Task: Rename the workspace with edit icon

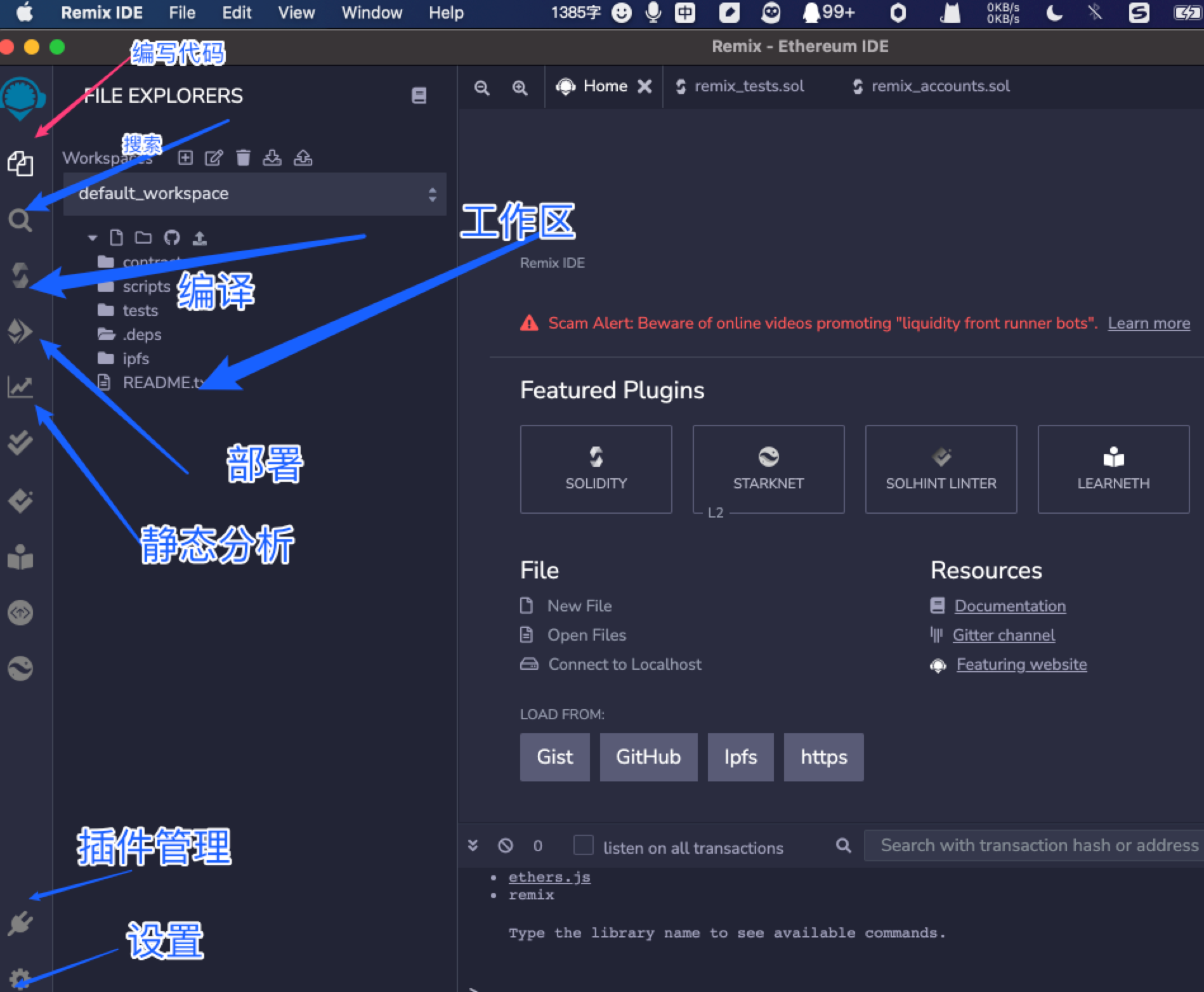Action: point(214,157)
